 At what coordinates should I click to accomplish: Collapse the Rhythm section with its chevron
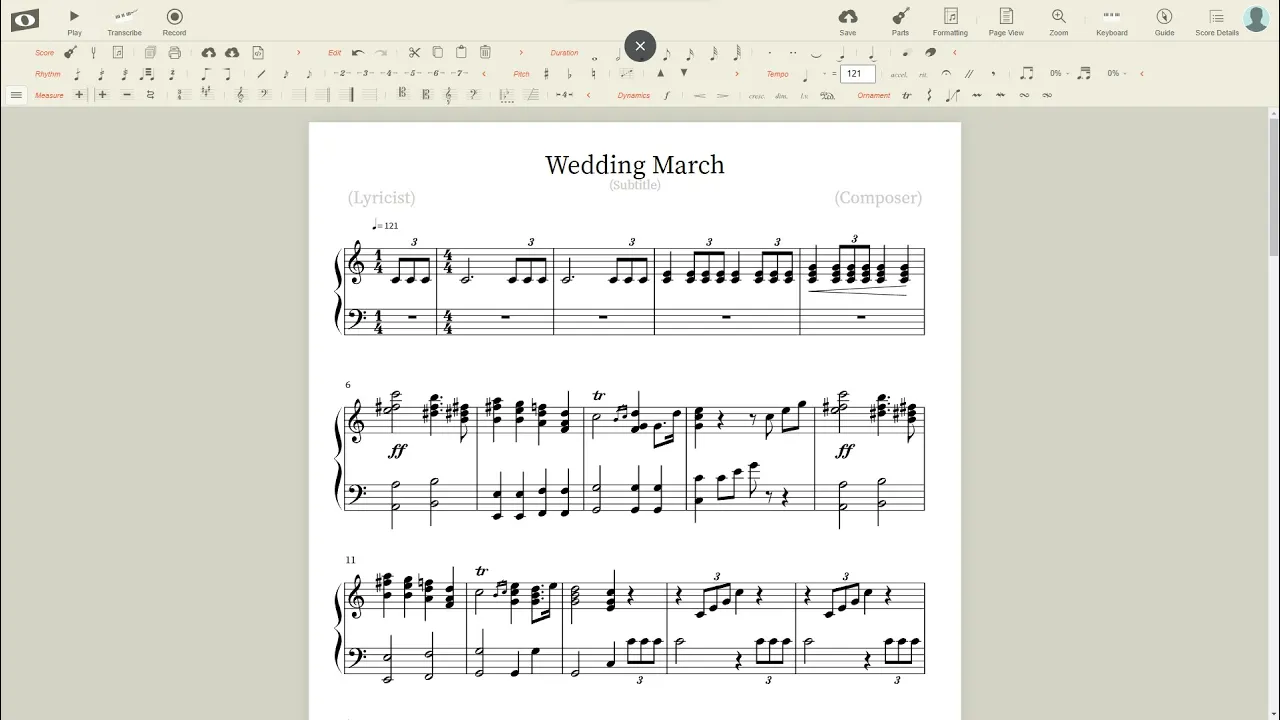484,74
